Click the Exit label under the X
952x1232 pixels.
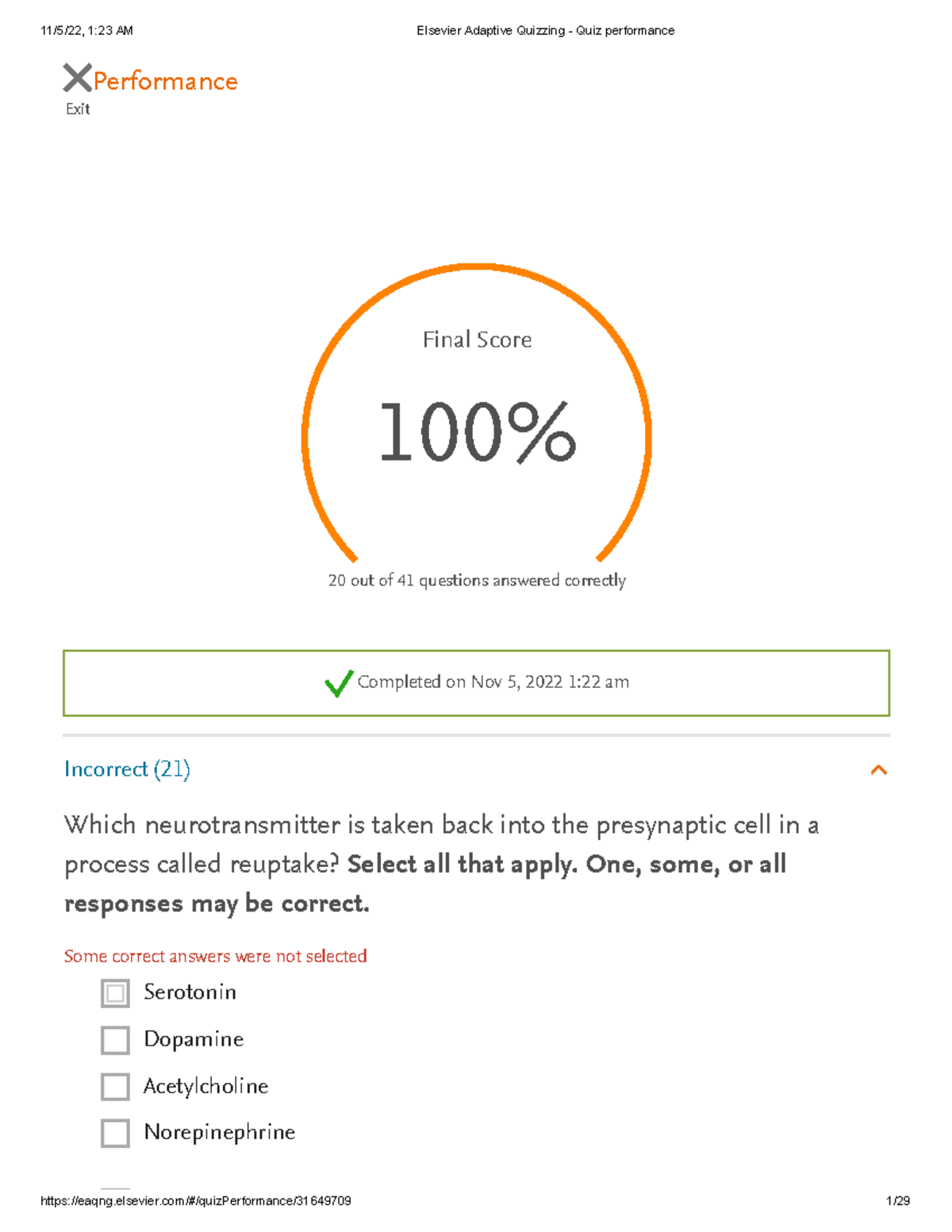77,109
